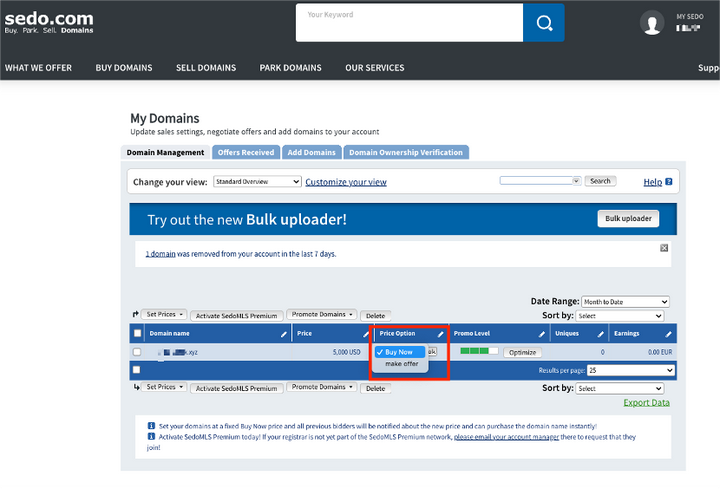Select the Buy Now option
The width and height of the screenshot is (720, 489).
pos(400,352)
